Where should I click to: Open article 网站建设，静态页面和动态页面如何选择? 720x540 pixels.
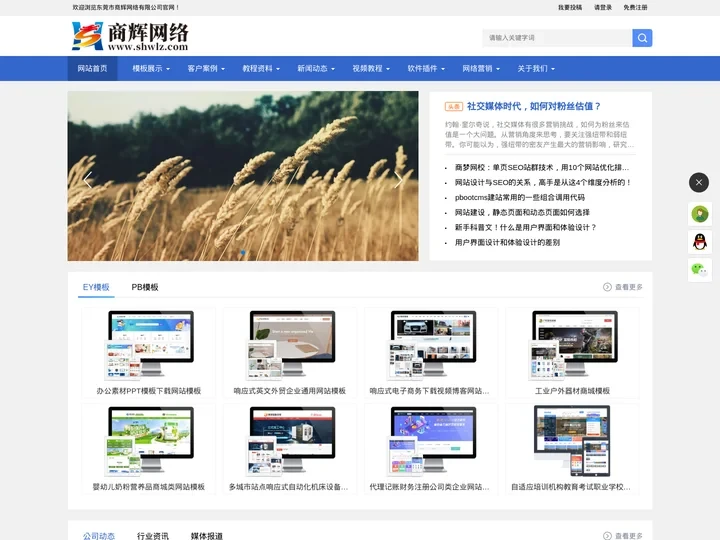(x=522, y=212)
